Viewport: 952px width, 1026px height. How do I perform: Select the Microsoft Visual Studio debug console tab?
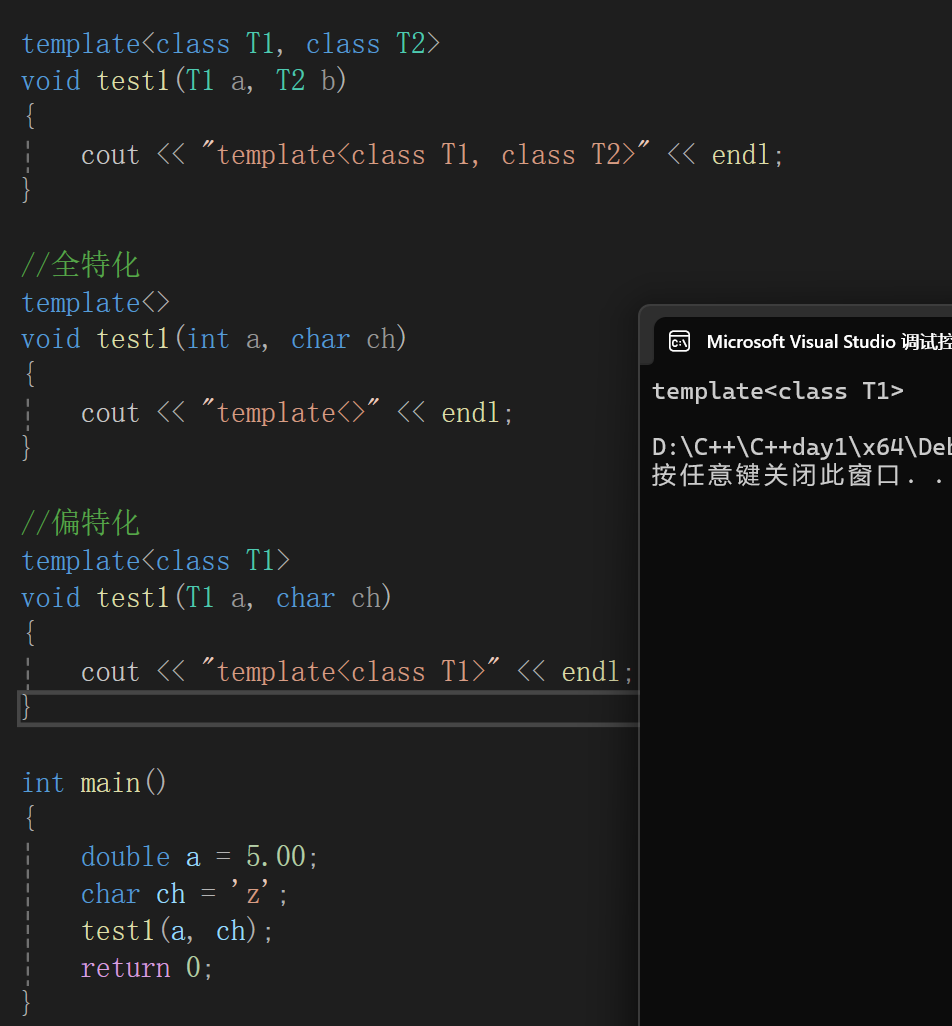coord(803,341)
